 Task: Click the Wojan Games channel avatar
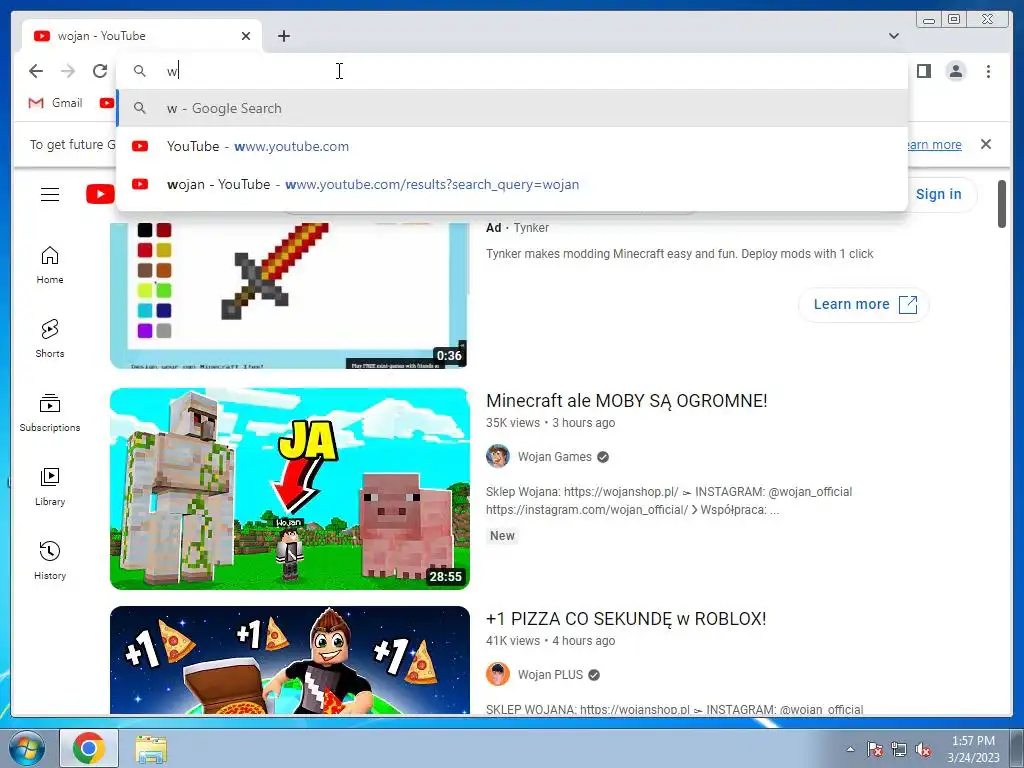[498, 456]
